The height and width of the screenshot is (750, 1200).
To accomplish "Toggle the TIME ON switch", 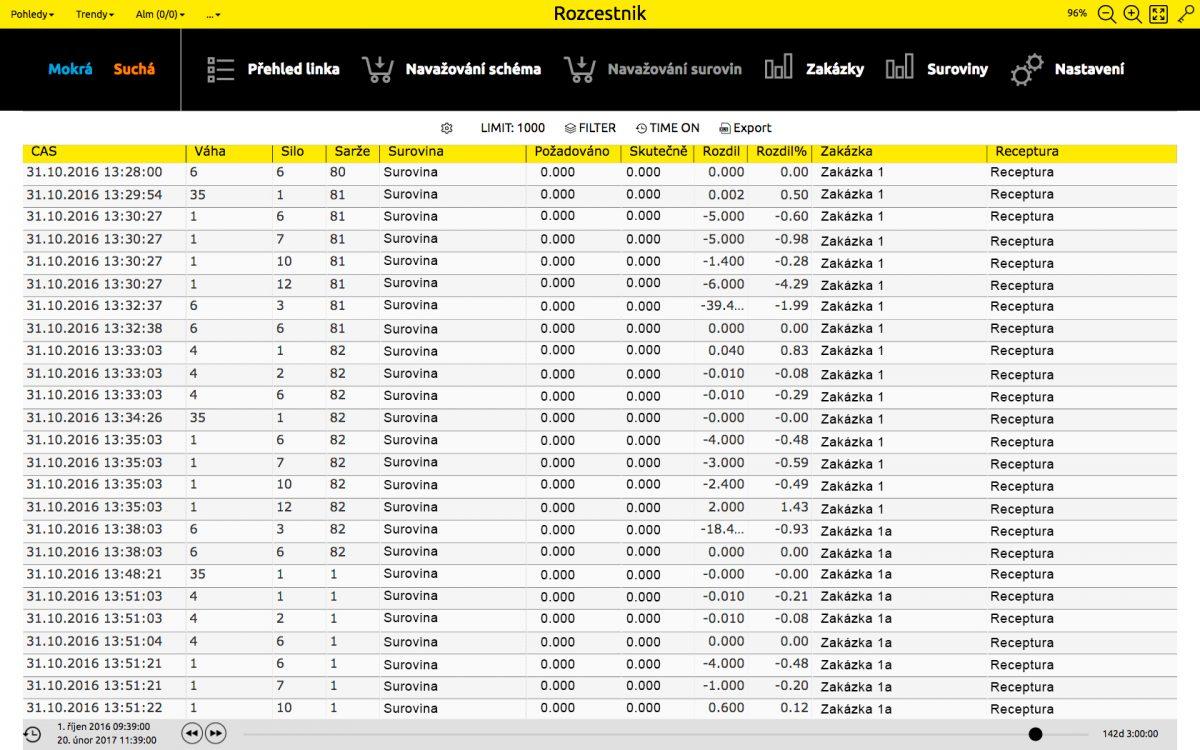I will click(668, 128).
